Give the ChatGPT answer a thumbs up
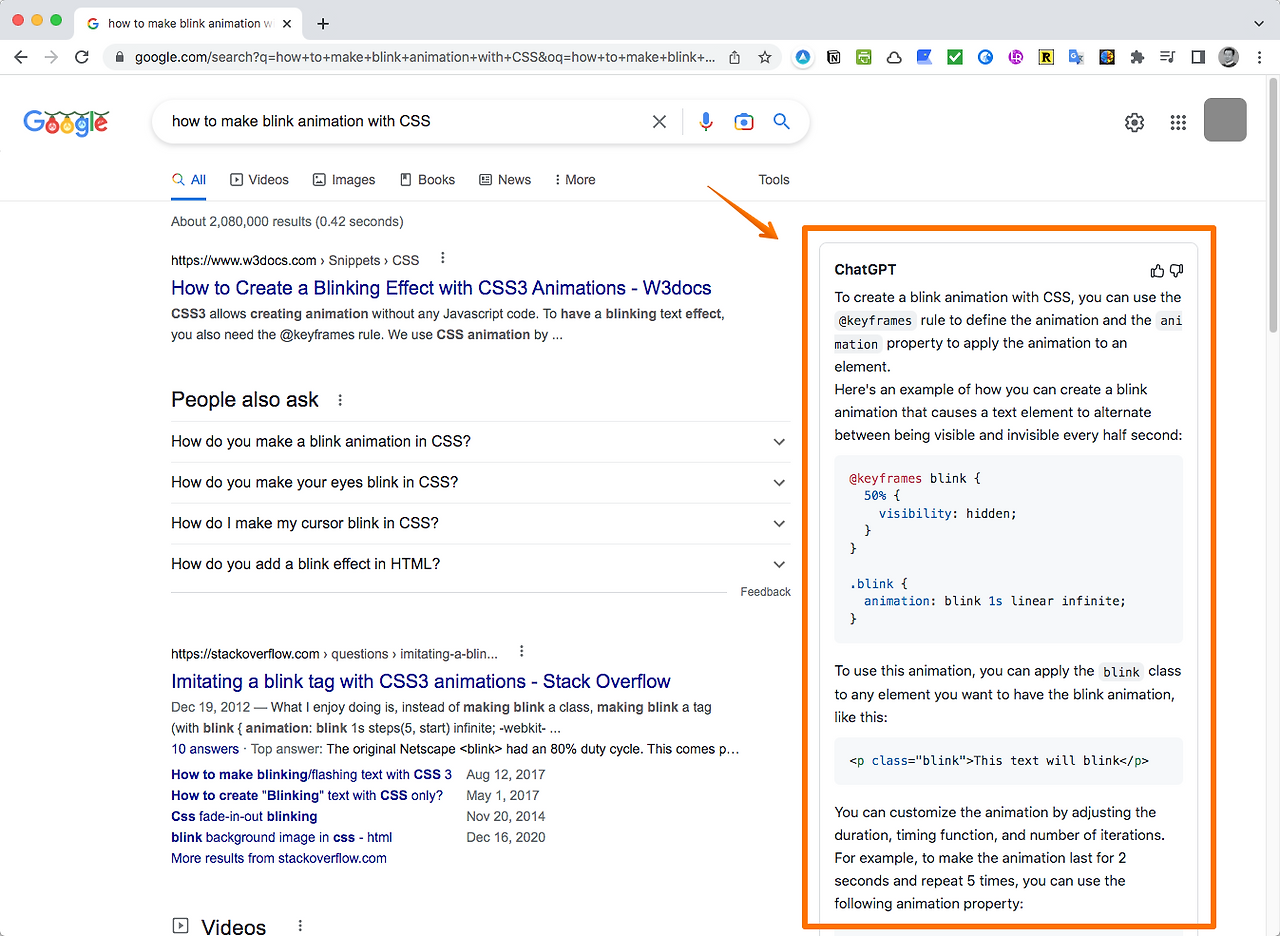1280x936 pixels. click(1158, 270)
